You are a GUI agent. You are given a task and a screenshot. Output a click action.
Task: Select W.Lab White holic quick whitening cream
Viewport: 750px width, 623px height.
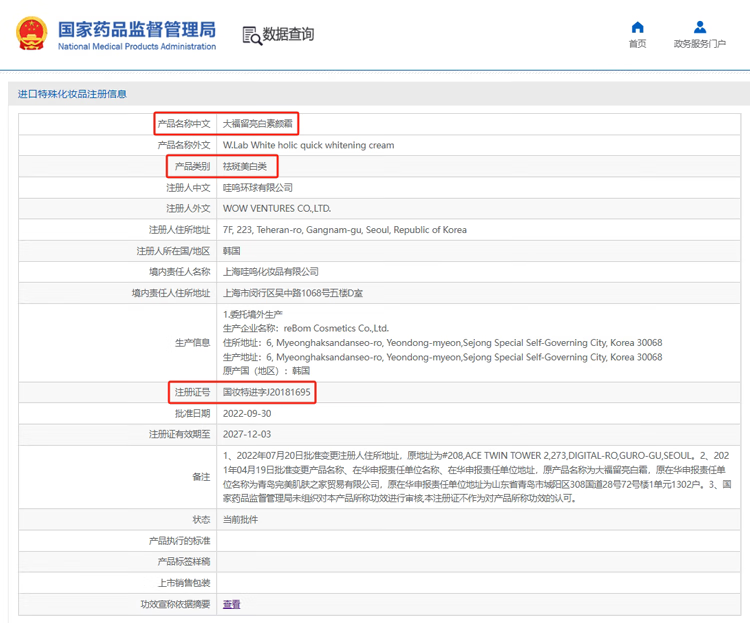pos(309,145)
